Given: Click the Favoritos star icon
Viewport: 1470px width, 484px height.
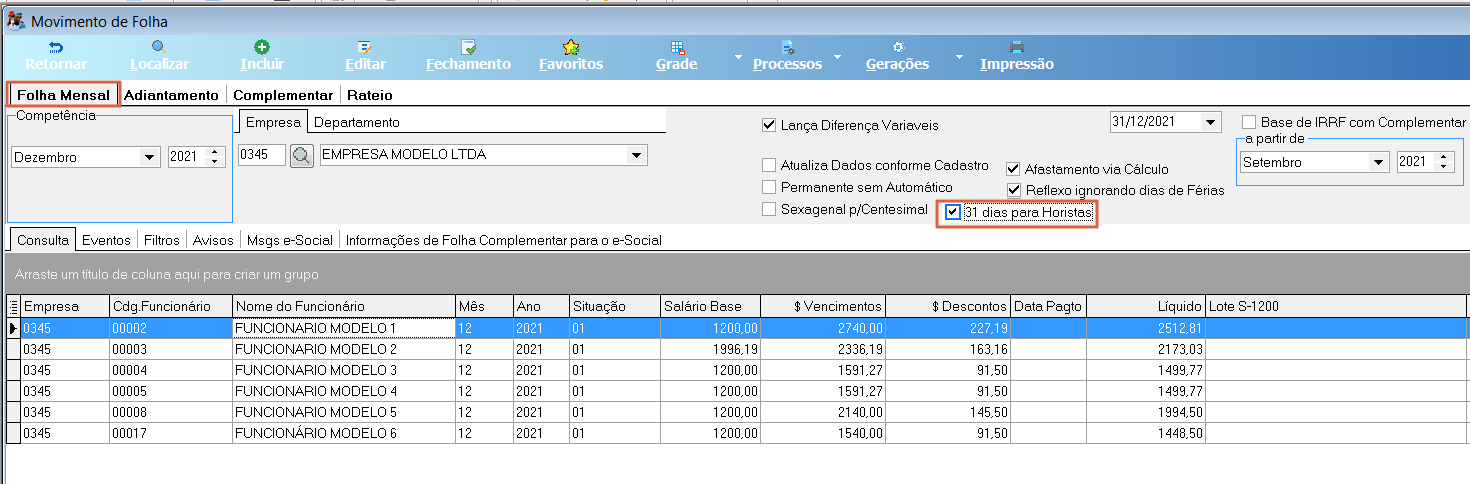Looking at the screenshot, I should [571, 47].
